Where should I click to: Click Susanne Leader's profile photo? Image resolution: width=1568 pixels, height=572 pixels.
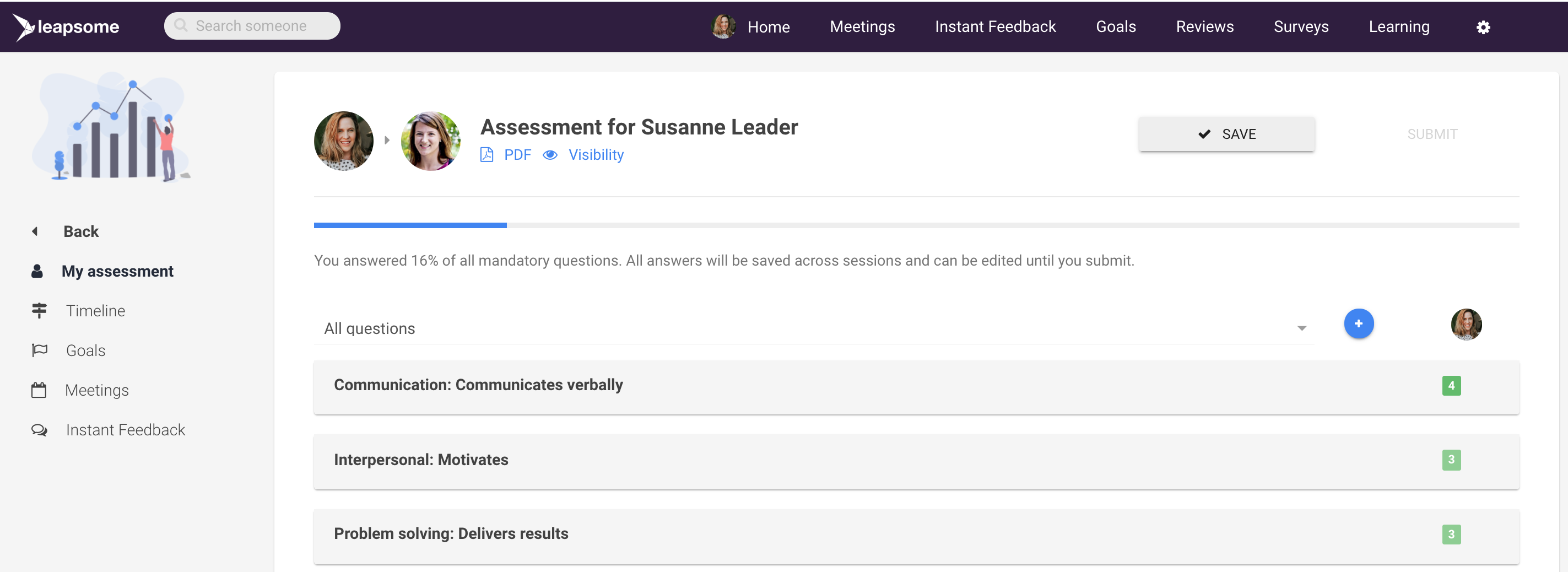coord(430,141)
